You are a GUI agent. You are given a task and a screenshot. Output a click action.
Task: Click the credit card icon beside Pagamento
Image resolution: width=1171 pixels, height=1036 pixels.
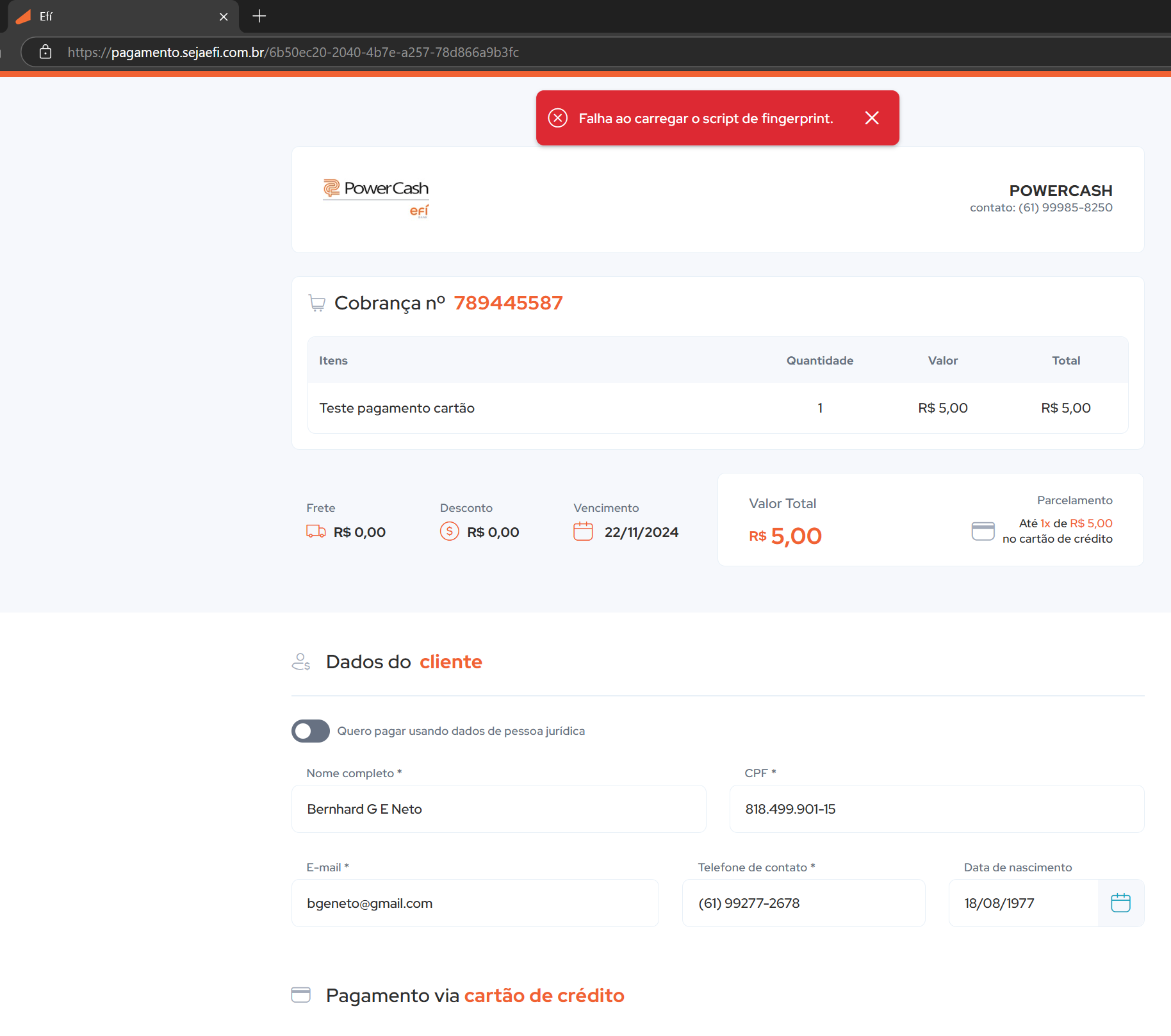pos(301,995)
